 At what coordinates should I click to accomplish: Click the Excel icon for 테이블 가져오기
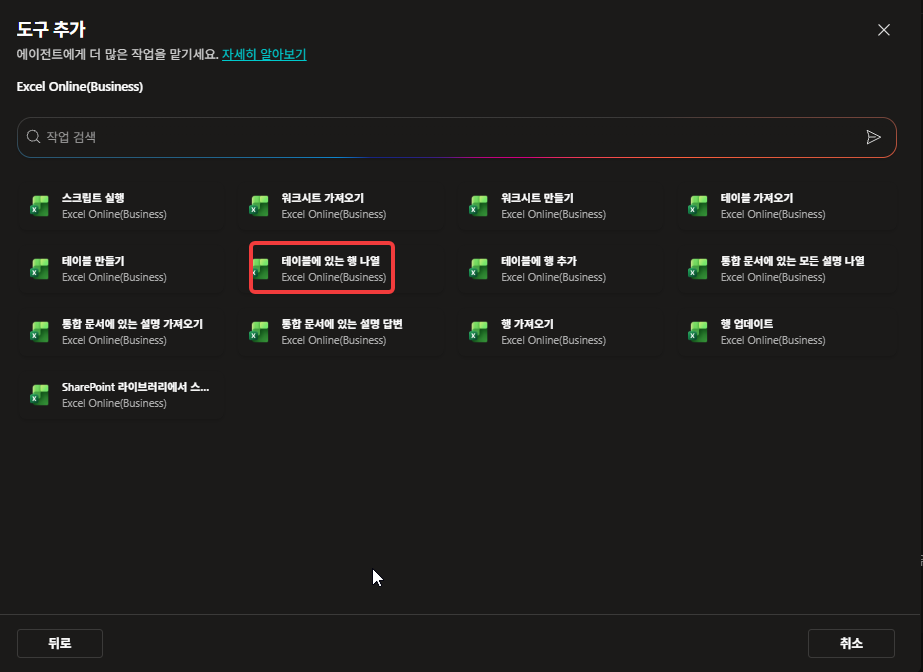coord(698,206)
